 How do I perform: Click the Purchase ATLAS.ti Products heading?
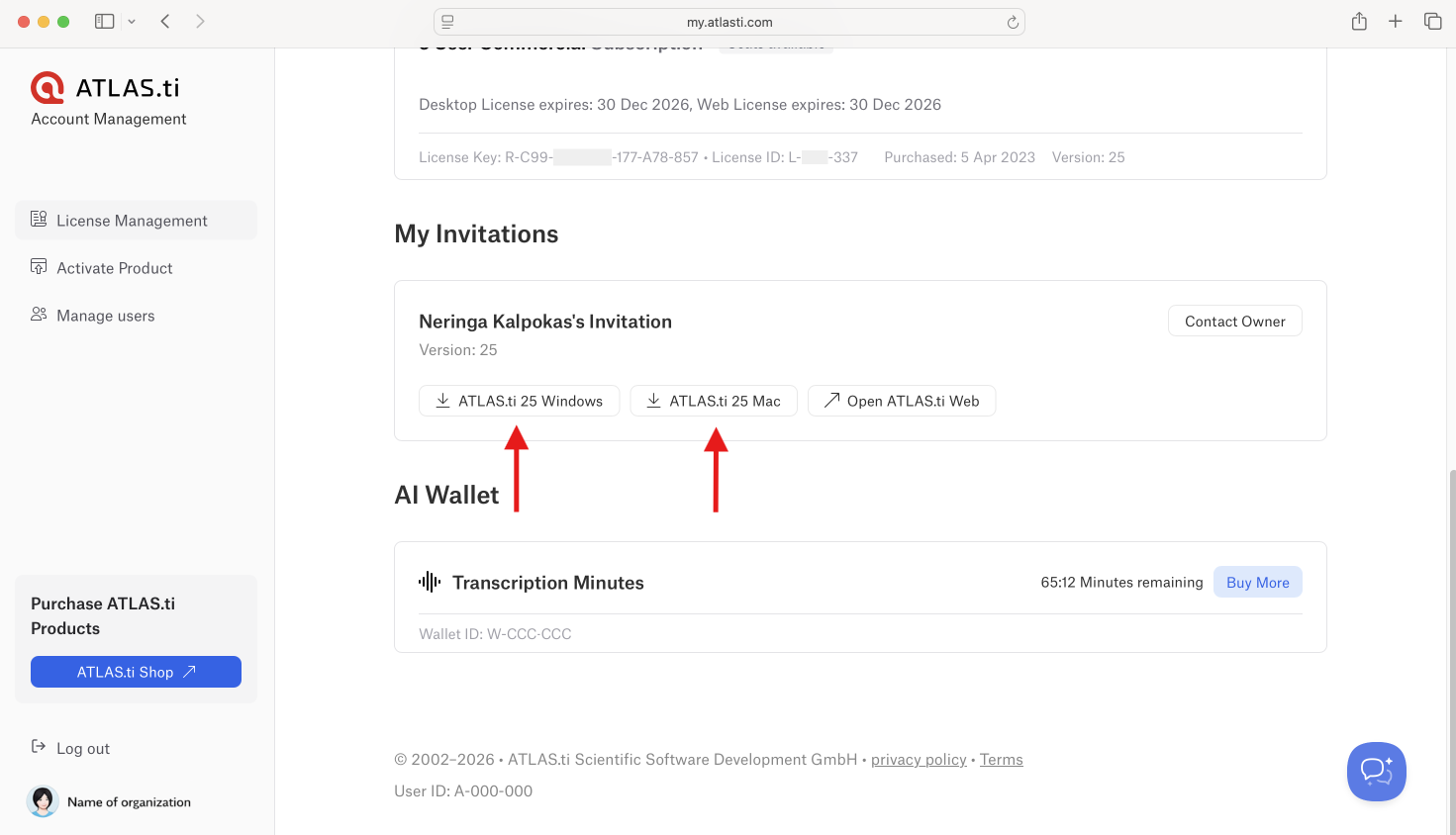click(103, 615)
